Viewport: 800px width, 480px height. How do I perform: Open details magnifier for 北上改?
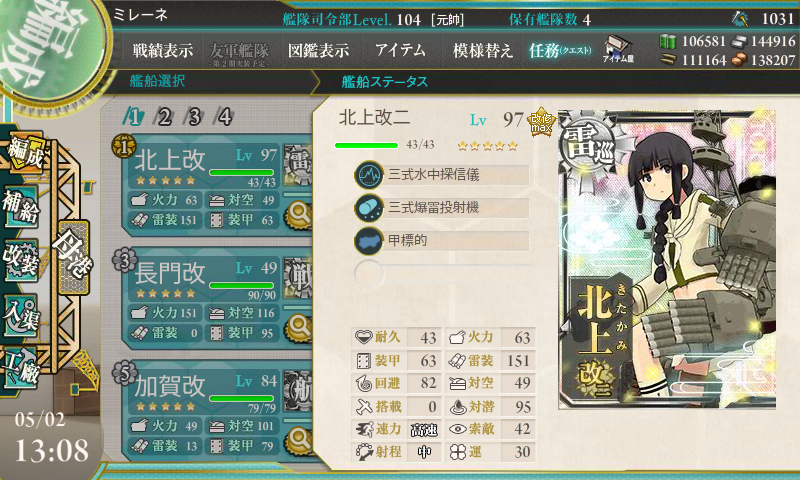tap(299, 215)
